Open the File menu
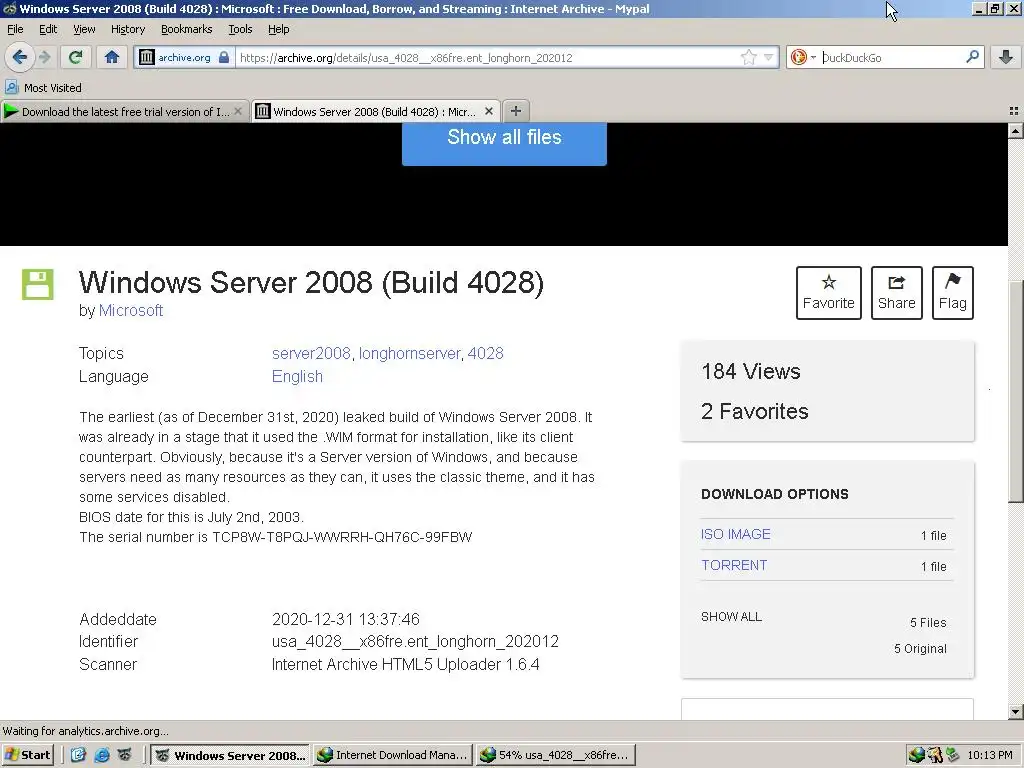 (x=15, y=29)
